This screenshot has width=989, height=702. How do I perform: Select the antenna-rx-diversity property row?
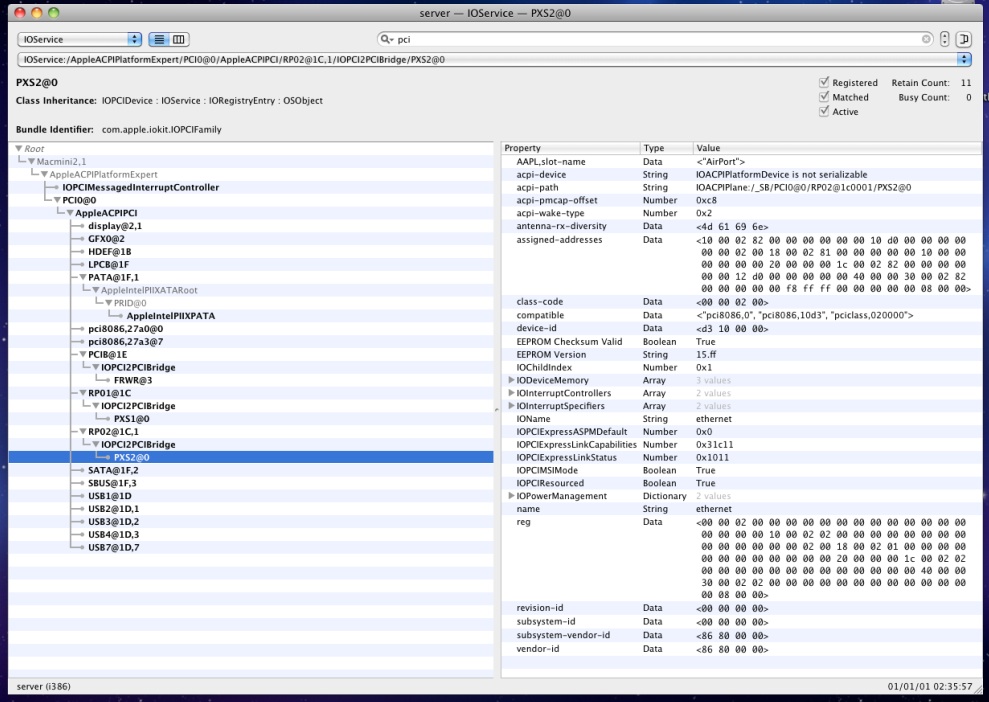(x=741, y=226)
